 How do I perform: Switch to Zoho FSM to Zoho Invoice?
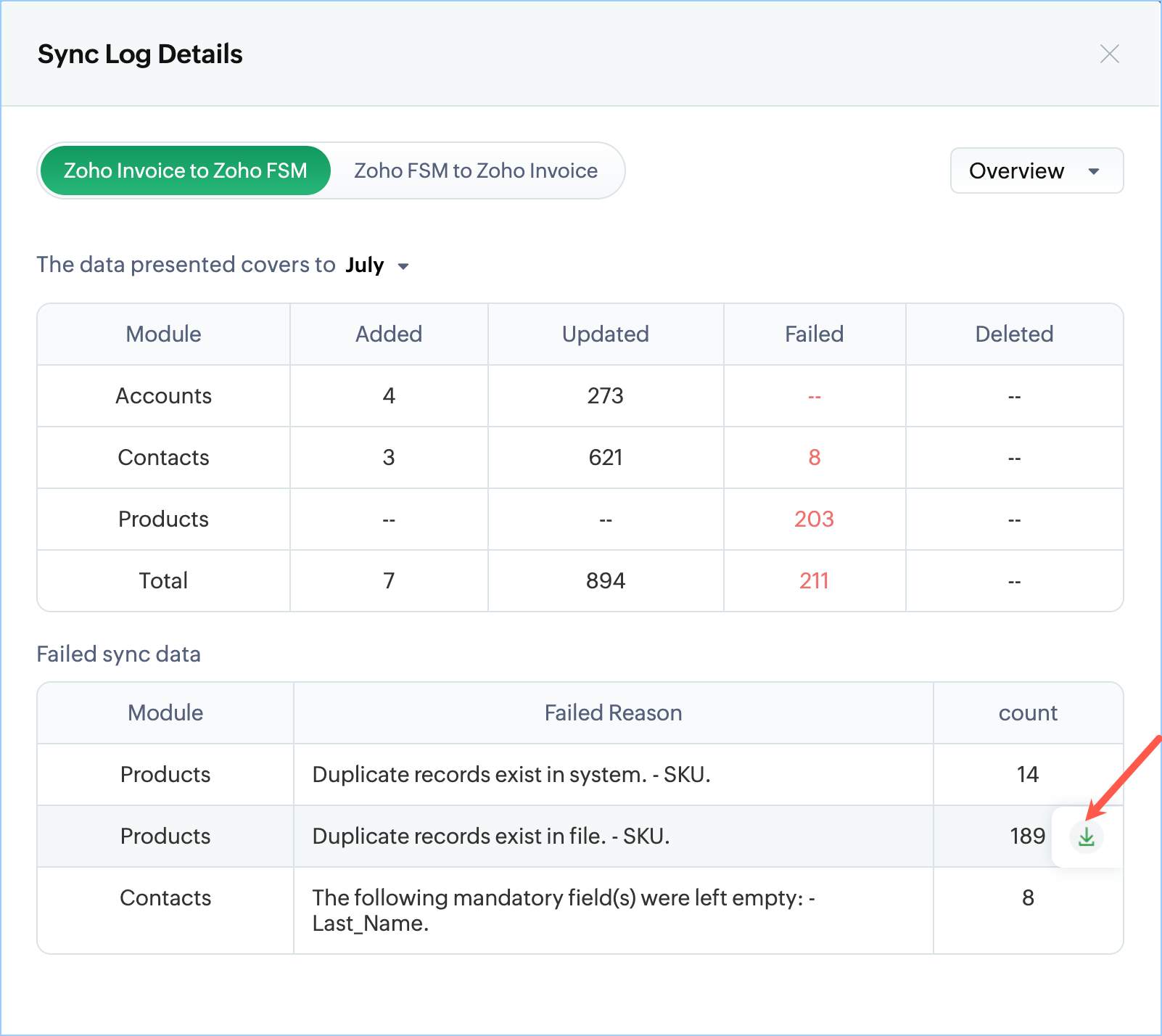click(x=476, y=170)
